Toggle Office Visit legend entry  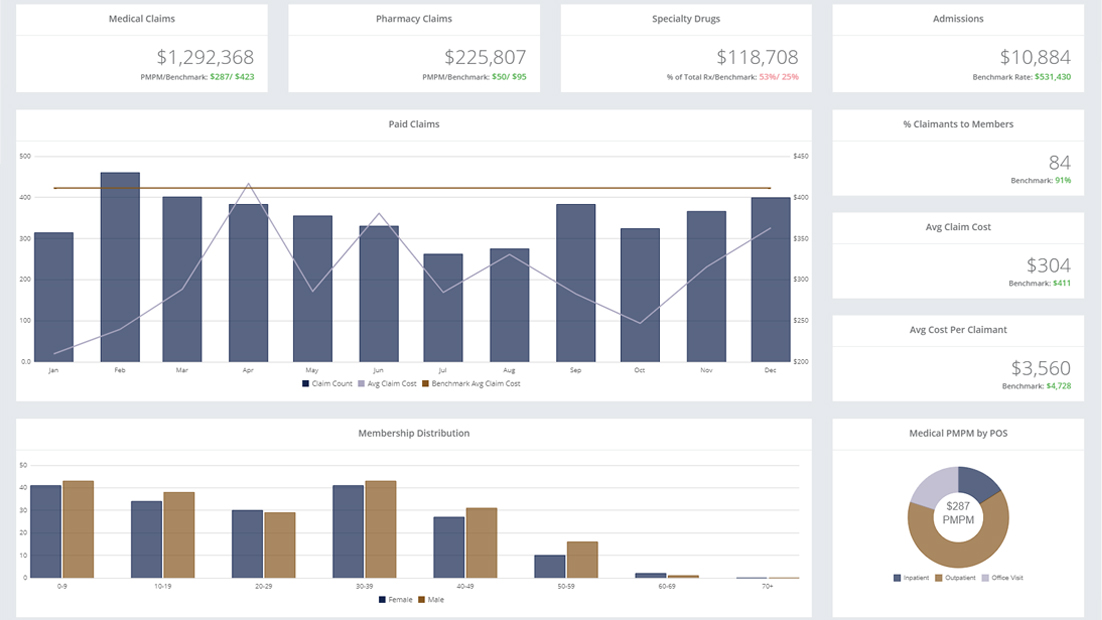tap(1003, 577)
